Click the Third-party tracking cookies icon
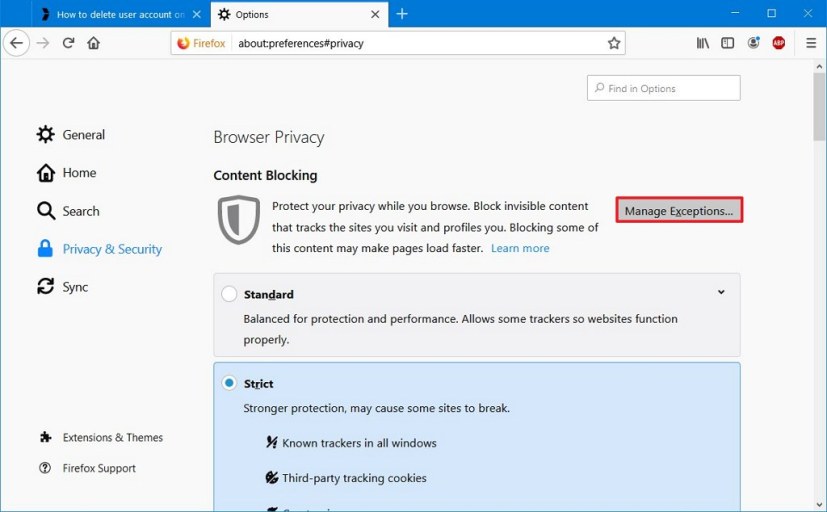827x512 pixels. tap(272, 478)
